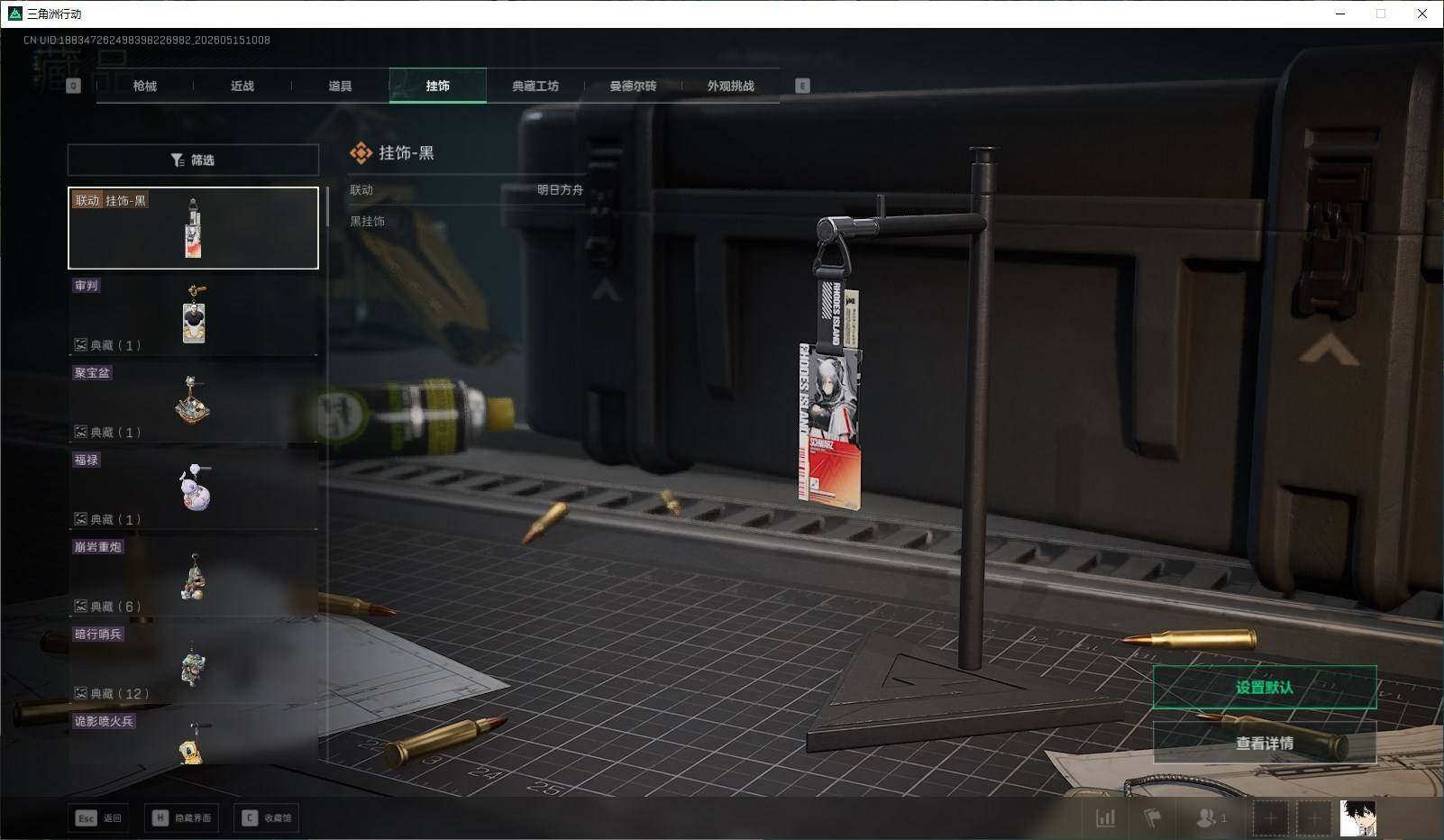The image size is (1444, 840).
Task: Click the orange diamond icon beside 挂饰-黑 title
Action: pyautogui.click(x=361, y=153)
